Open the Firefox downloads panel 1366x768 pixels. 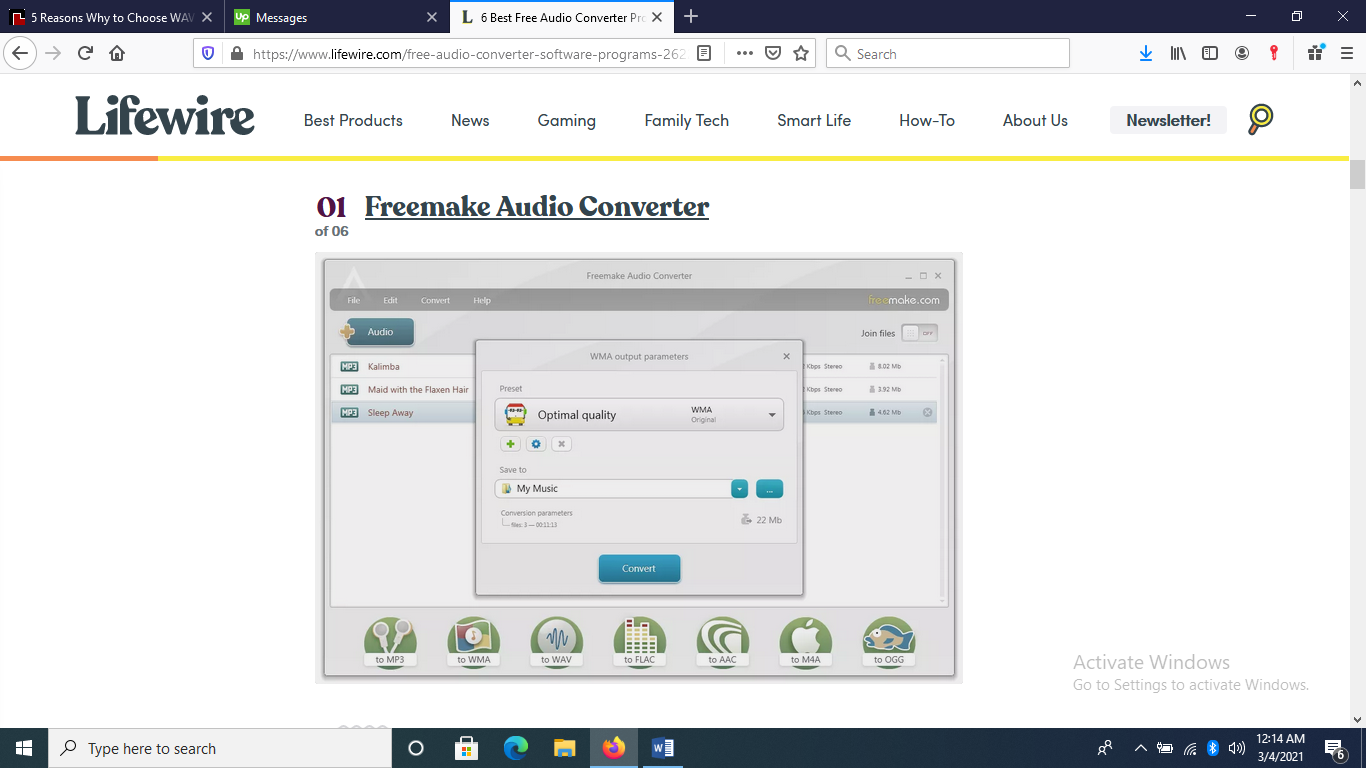[x=1146, y=54]
